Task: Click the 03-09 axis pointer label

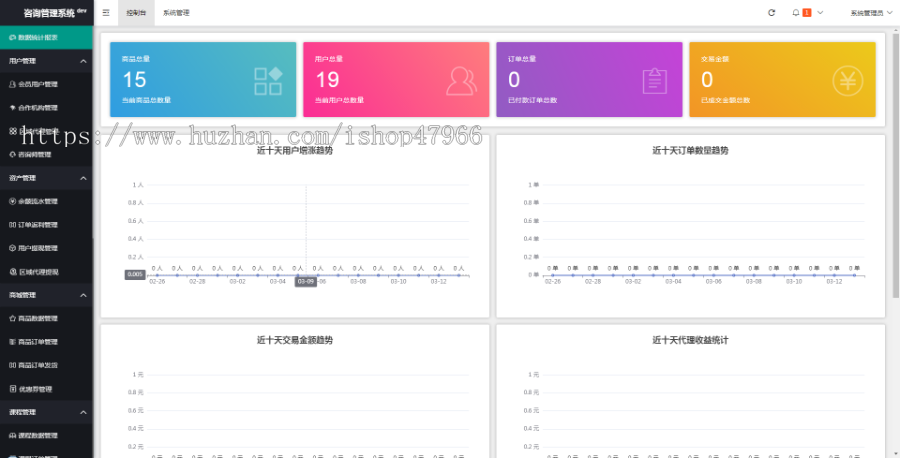Action: point(306,282)
